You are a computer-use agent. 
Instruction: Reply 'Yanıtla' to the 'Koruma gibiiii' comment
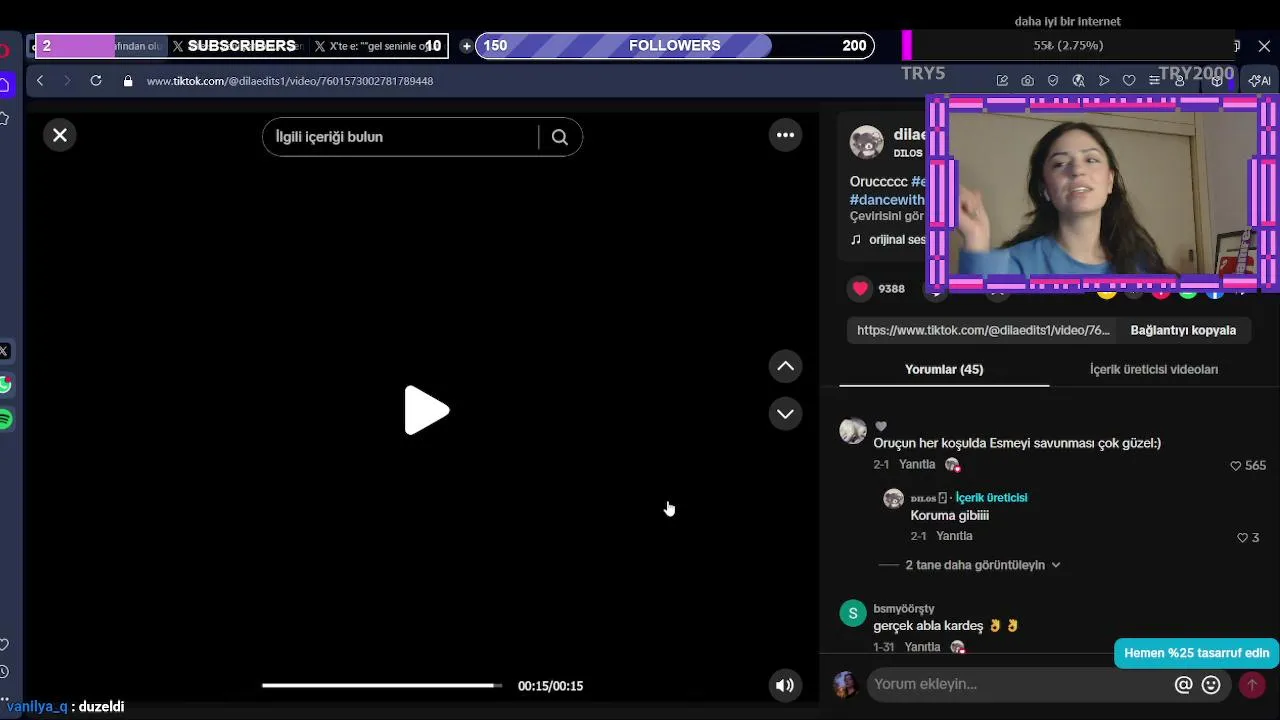tap(954, 536)
